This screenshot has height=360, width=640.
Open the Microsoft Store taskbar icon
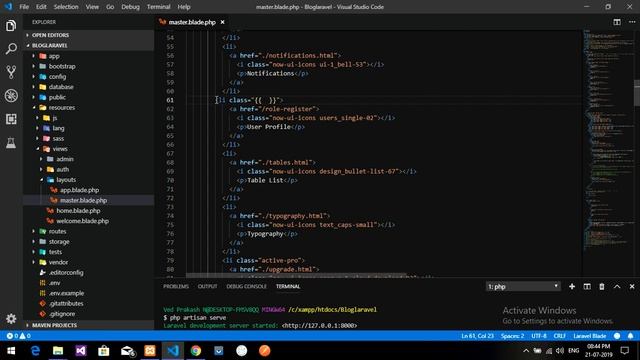pos(104,351)
